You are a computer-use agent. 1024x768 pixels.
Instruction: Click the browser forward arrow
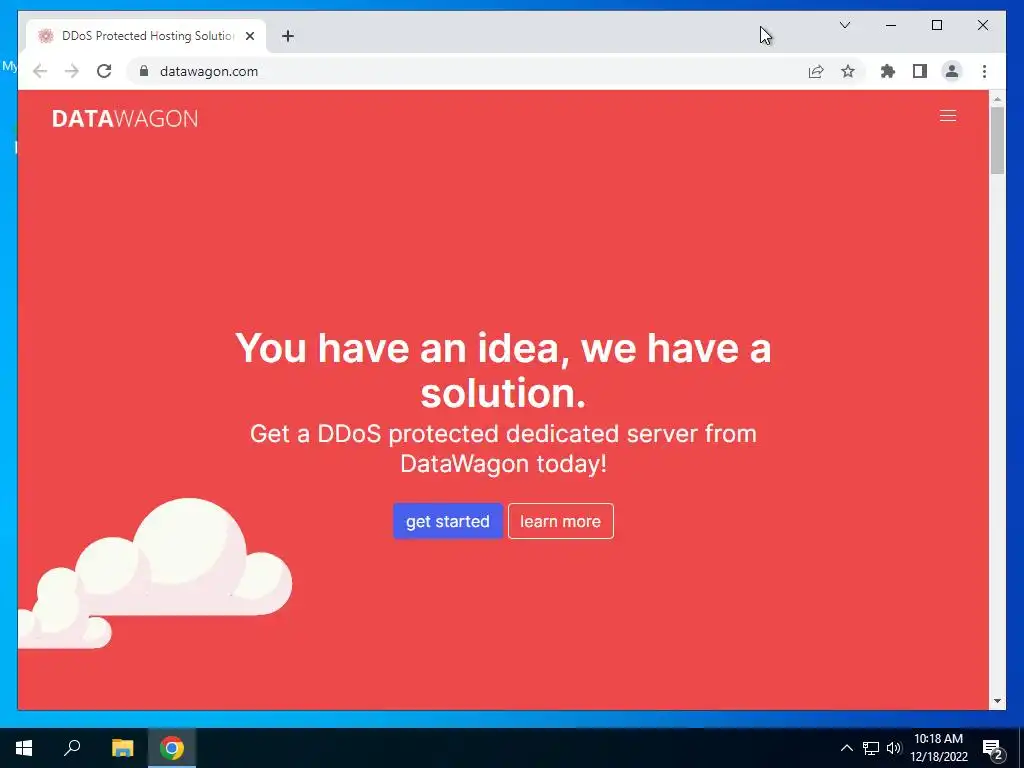tap(72, 71)
